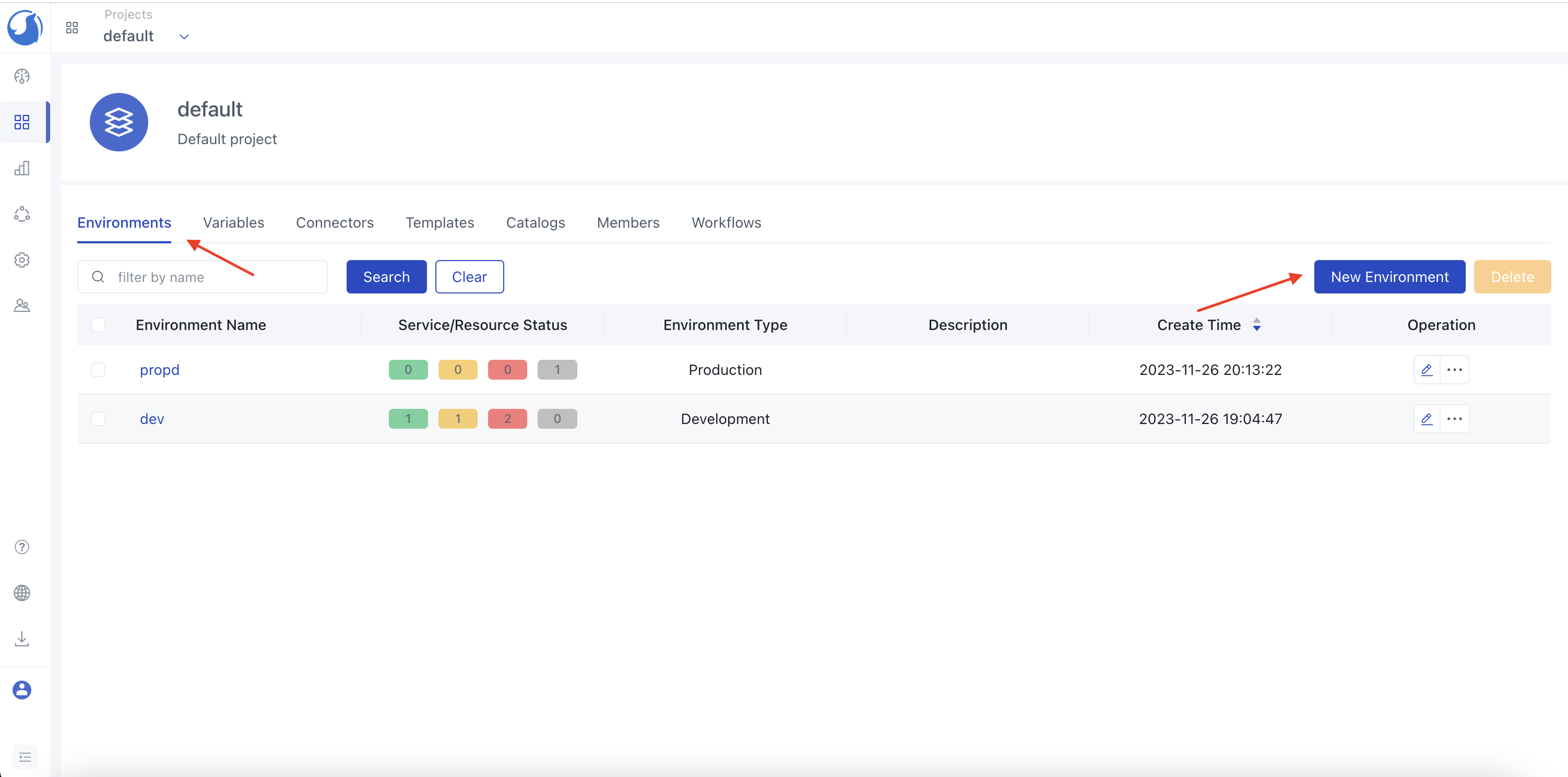Click the download icon in sidebar

pyautogui.click(x=22, y=639)
